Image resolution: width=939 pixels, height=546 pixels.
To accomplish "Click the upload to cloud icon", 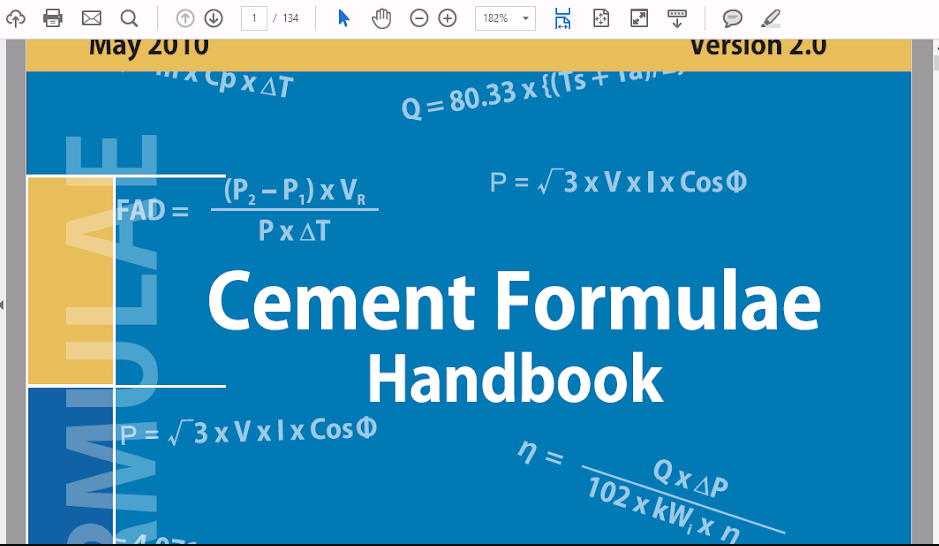I will [x=16, y=18].
